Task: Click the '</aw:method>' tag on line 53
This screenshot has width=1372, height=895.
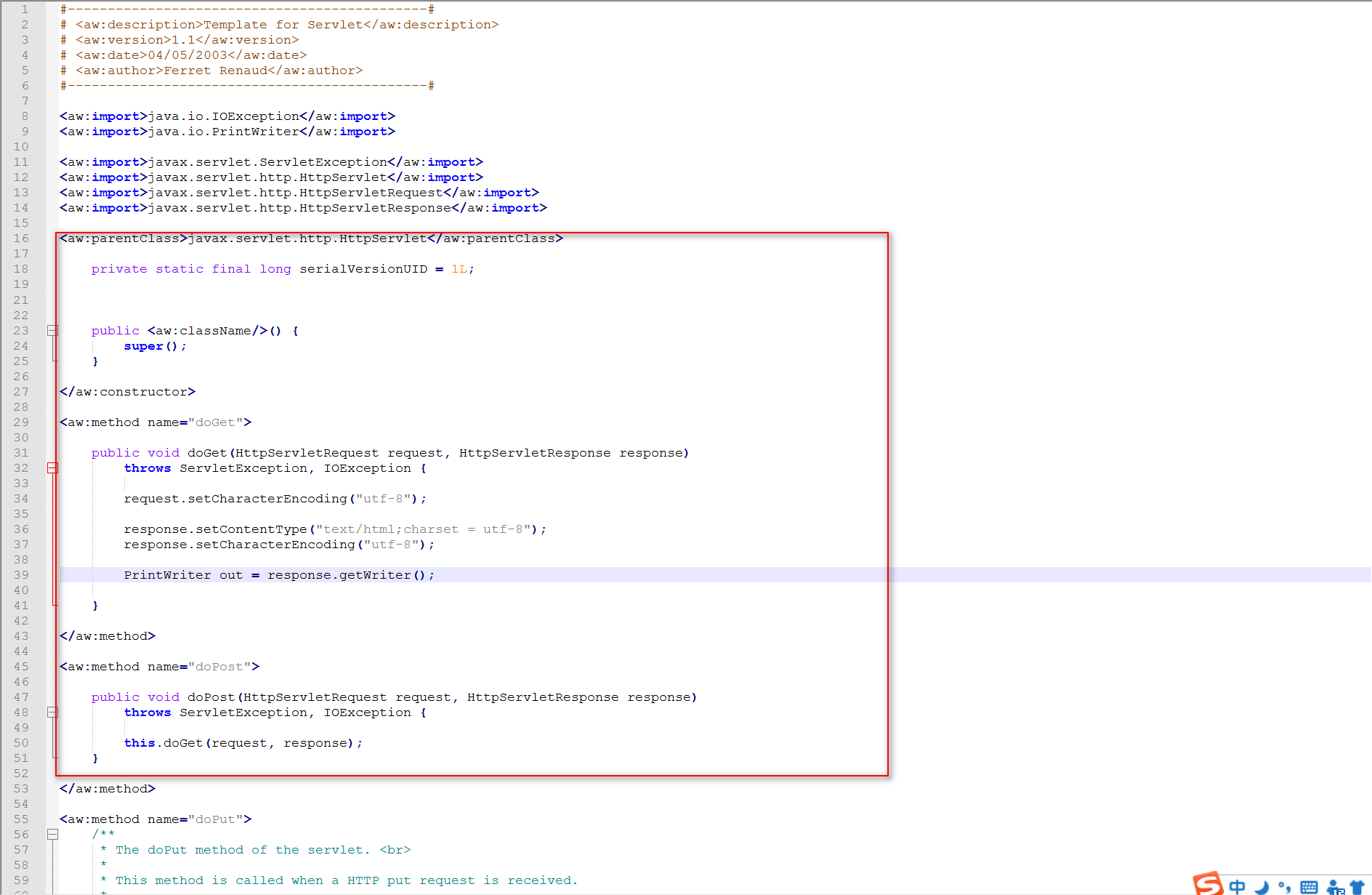Action: pyautogui.click(x=108, y=789)
